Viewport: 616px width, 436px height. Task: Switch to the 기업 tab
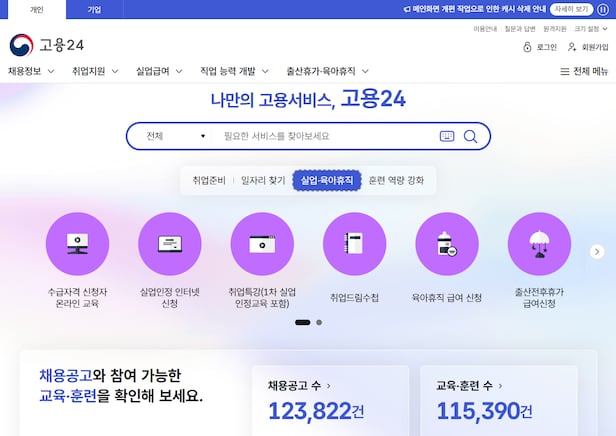(x=94, y=9)
